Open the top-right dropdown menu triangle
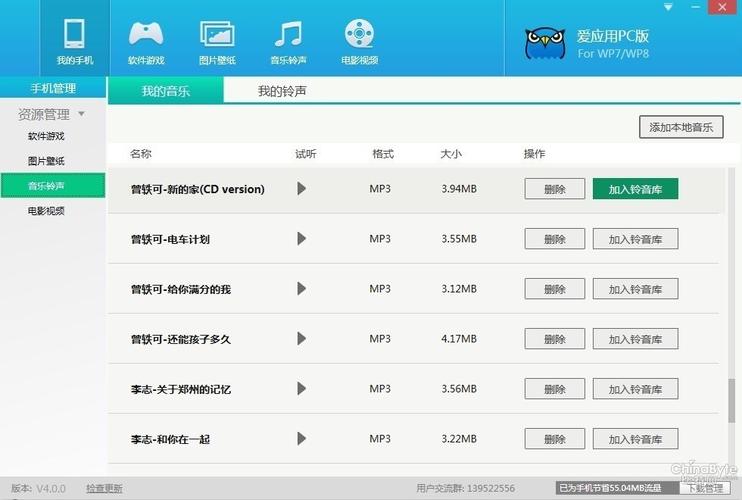Screen dimensions: 742x500 tap(668, 7)
